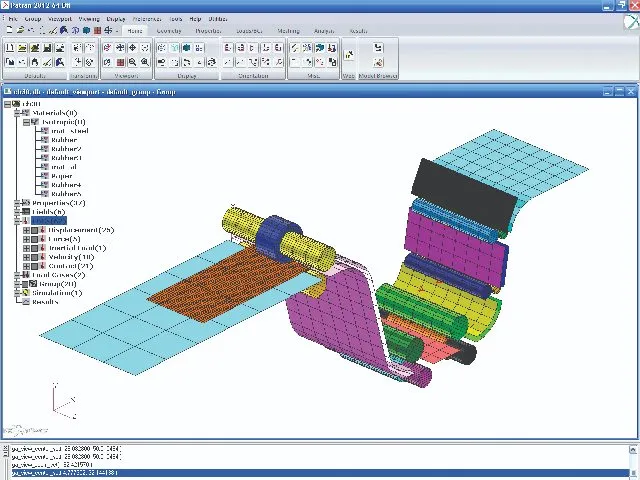Collapse the Isotropic materials tree node
Image resolution: width=640 pixels, height=480 pixels.
click(x=25, y=122)
